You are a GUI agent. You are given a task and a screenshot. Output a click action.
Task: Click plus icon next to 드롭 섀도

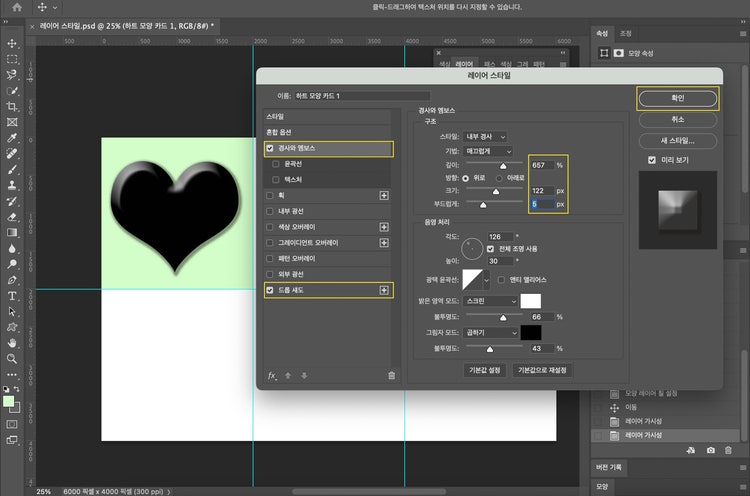tap(384, 290)
